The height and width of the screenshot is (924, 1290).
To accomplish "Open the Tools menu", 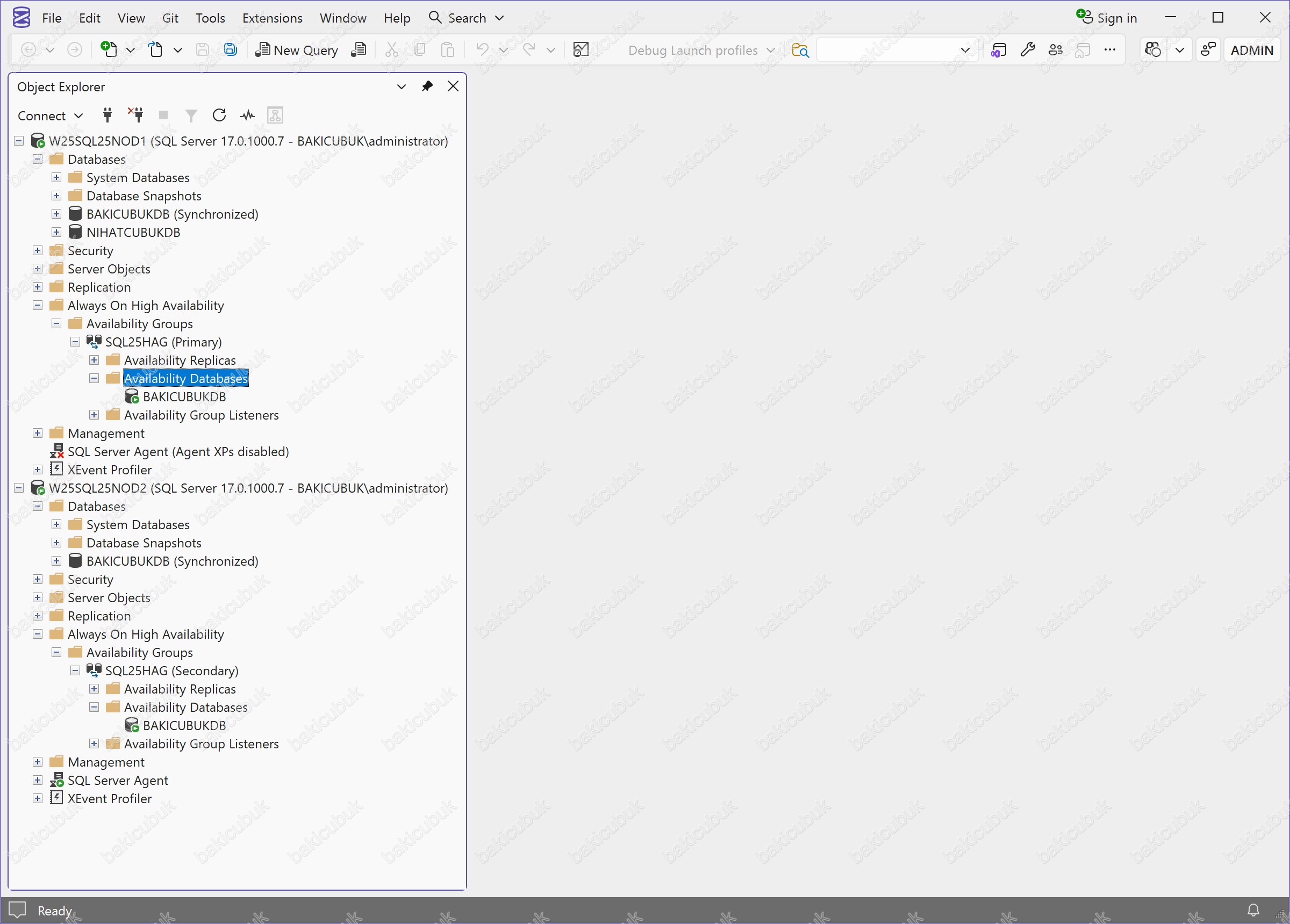I will pos(210,18).
